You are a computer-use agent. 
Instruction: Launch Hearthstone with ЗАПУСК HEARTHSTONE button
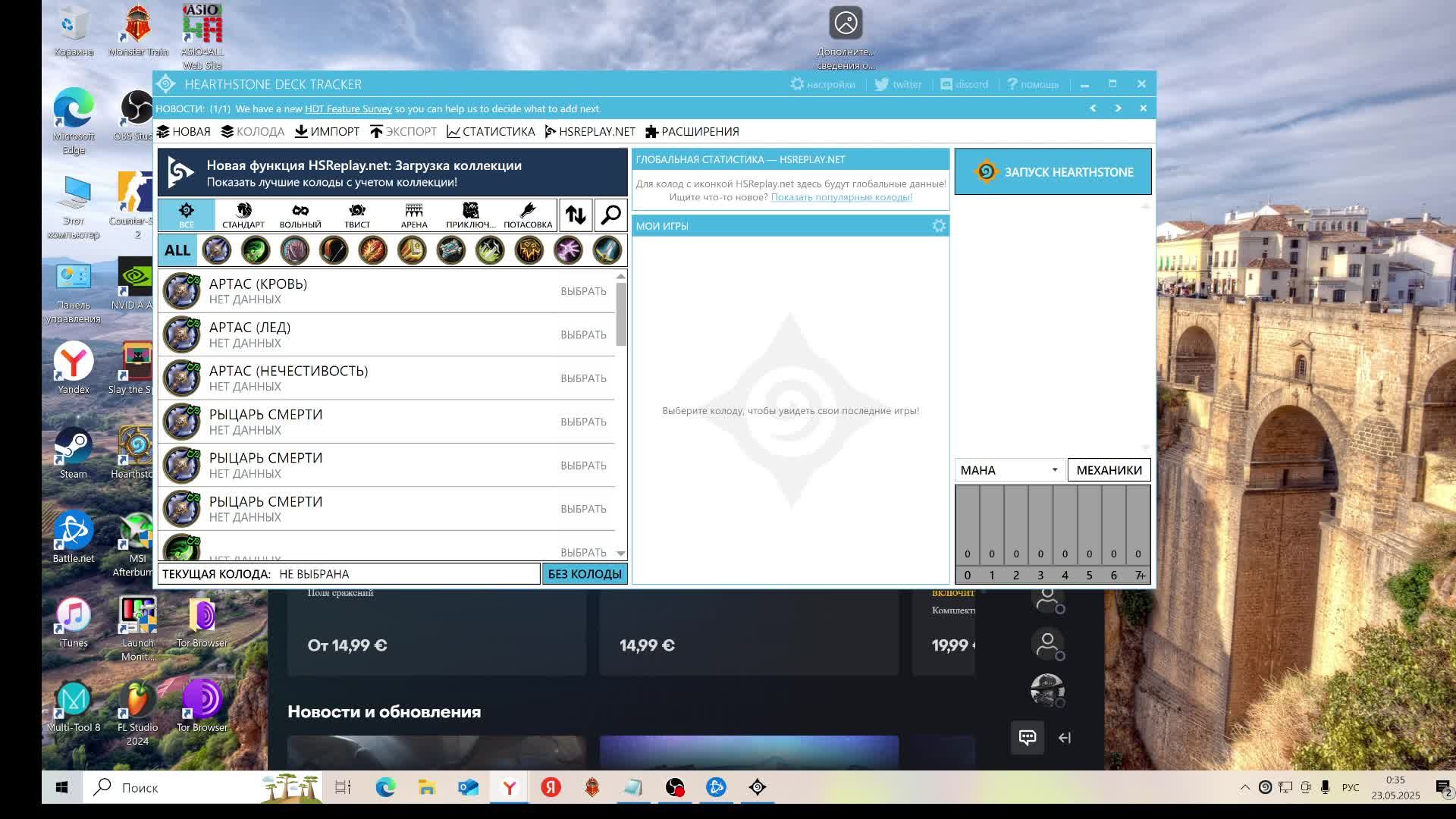(x=1053, y=172)
